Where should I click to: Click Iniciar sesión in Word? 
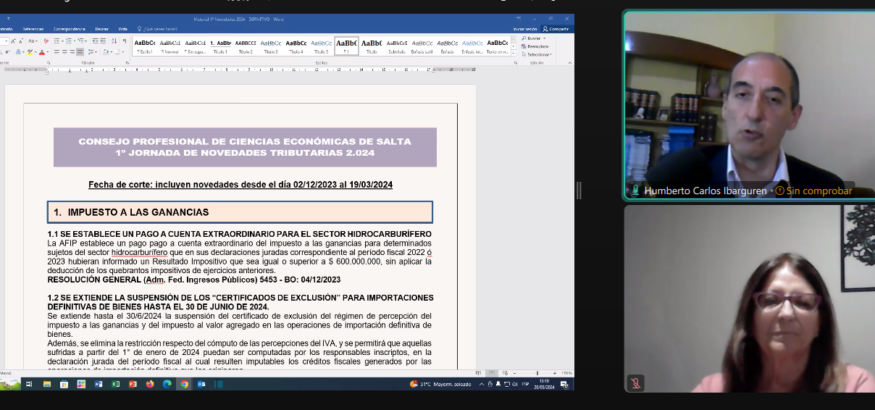tap(525, 29)
